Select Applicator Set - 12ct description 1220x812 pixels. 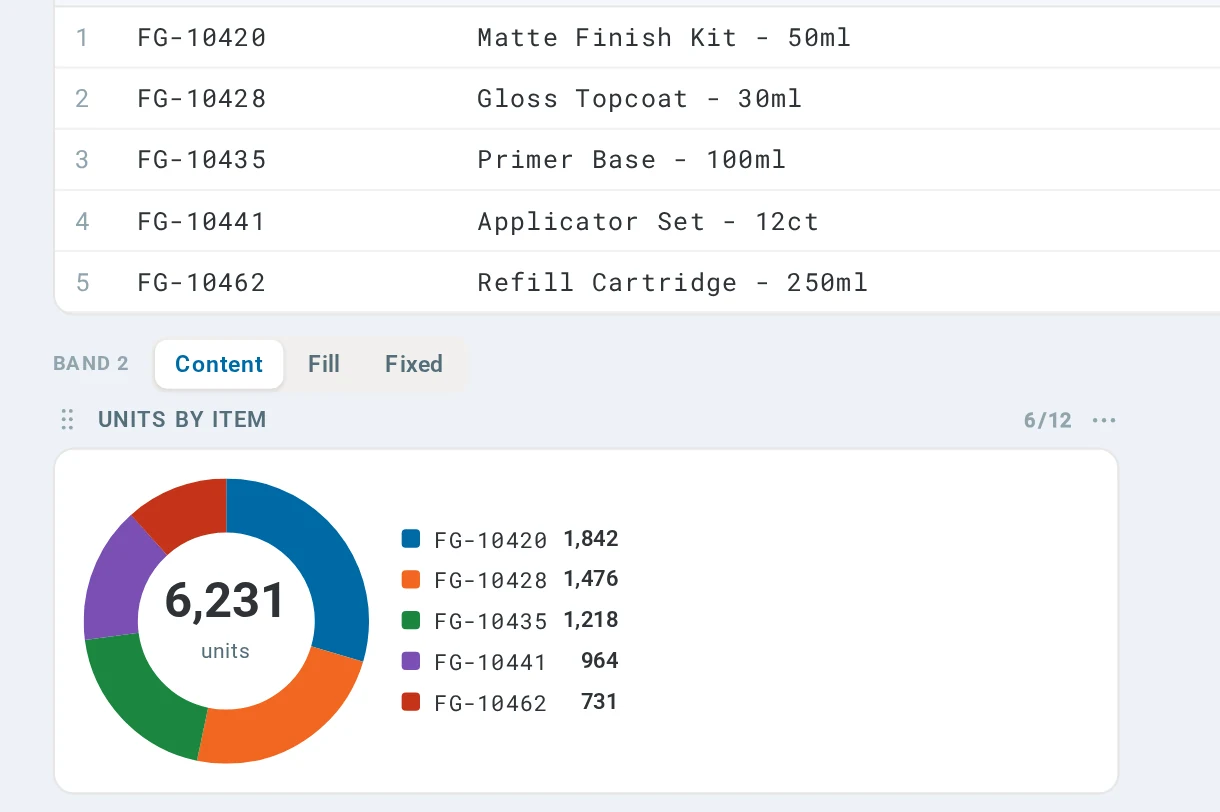[648, 221]
